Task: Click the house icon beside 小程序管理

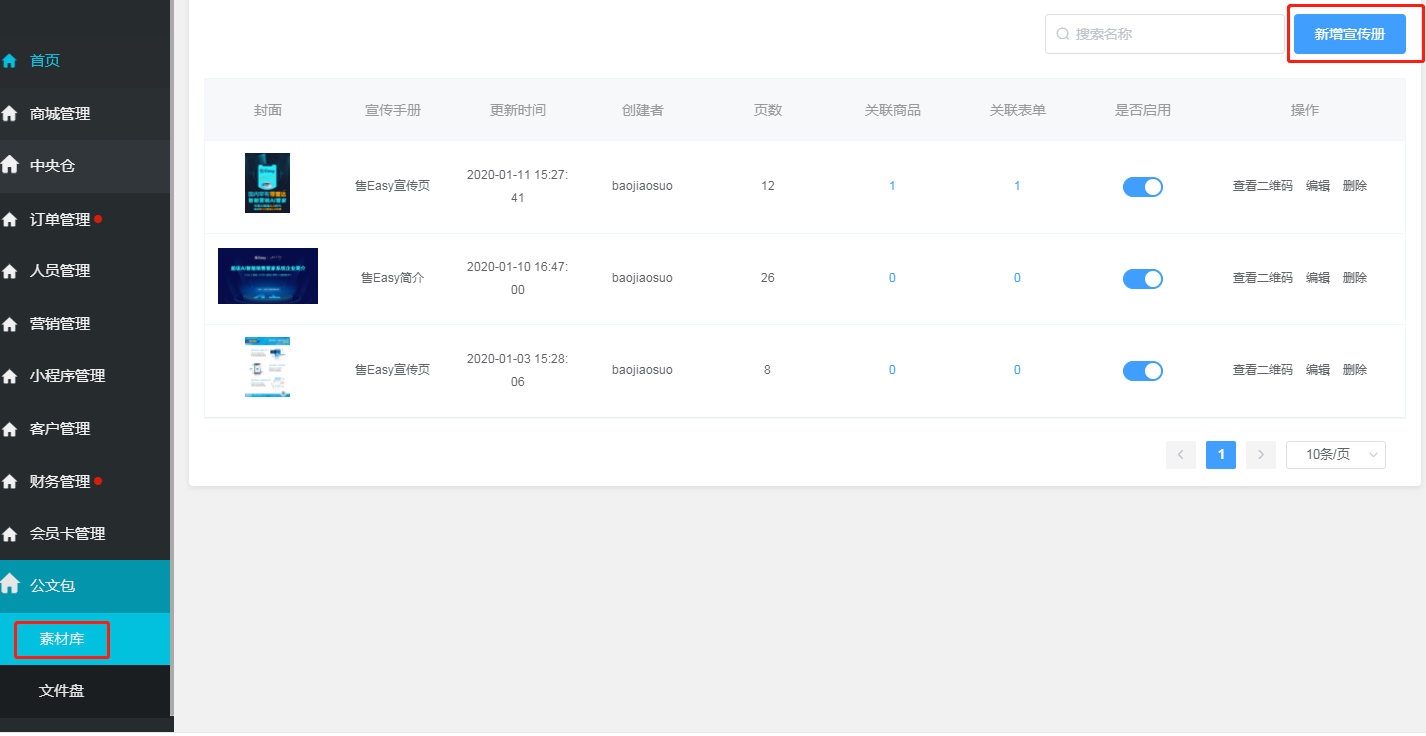Action: tap(10, 376)
